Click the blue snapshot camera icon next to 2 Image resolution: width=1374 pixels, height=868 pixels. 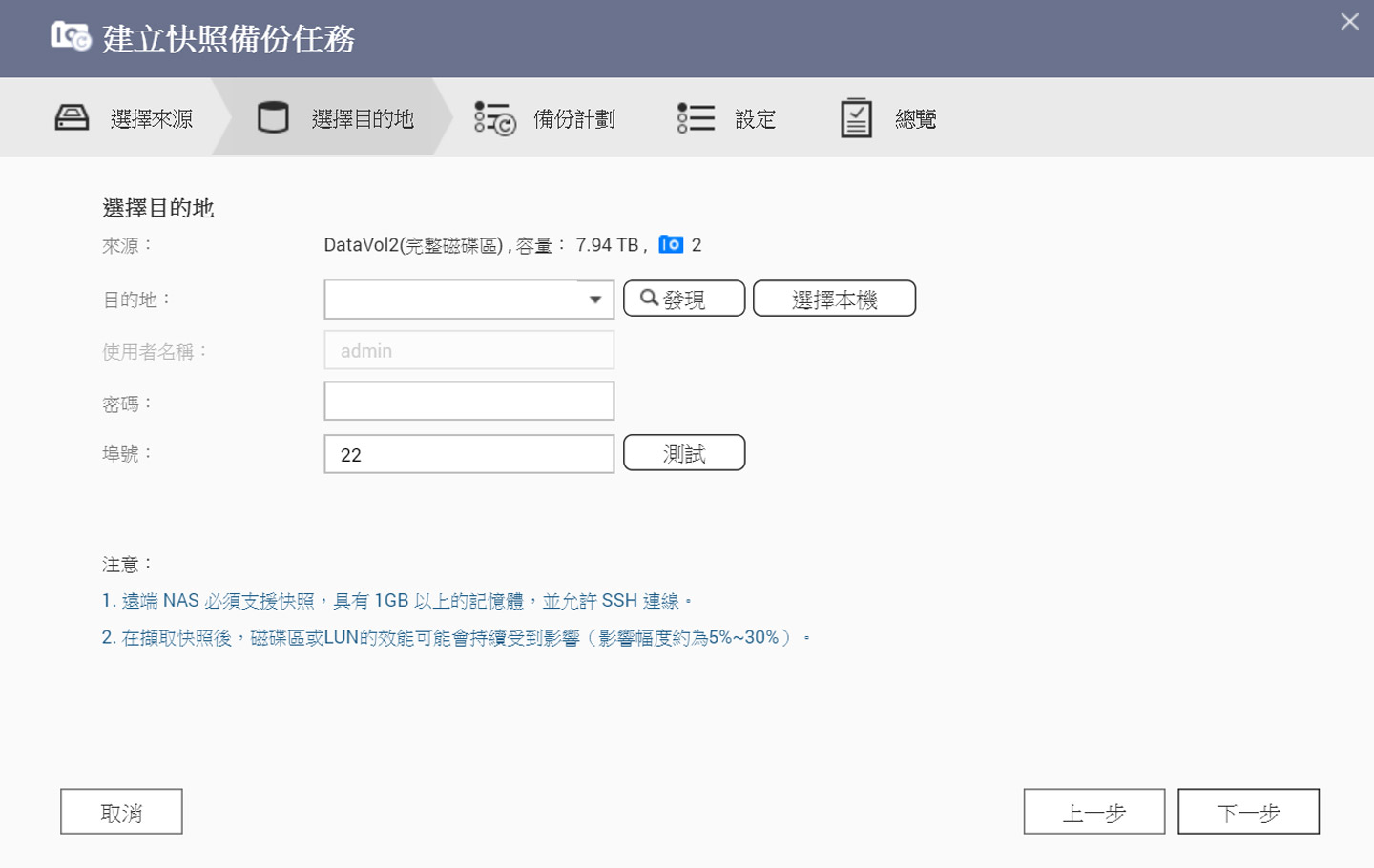pos(671,245)
